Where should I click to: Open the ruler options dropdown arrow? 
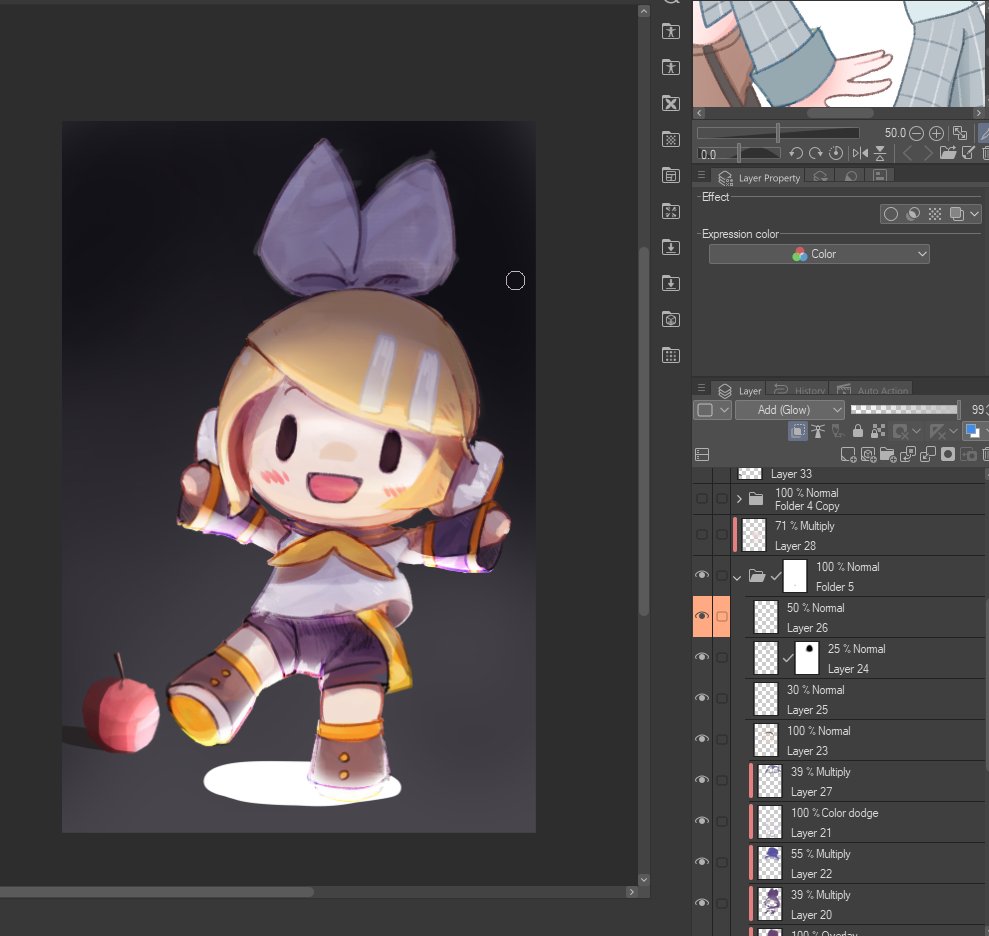[954, 431]
